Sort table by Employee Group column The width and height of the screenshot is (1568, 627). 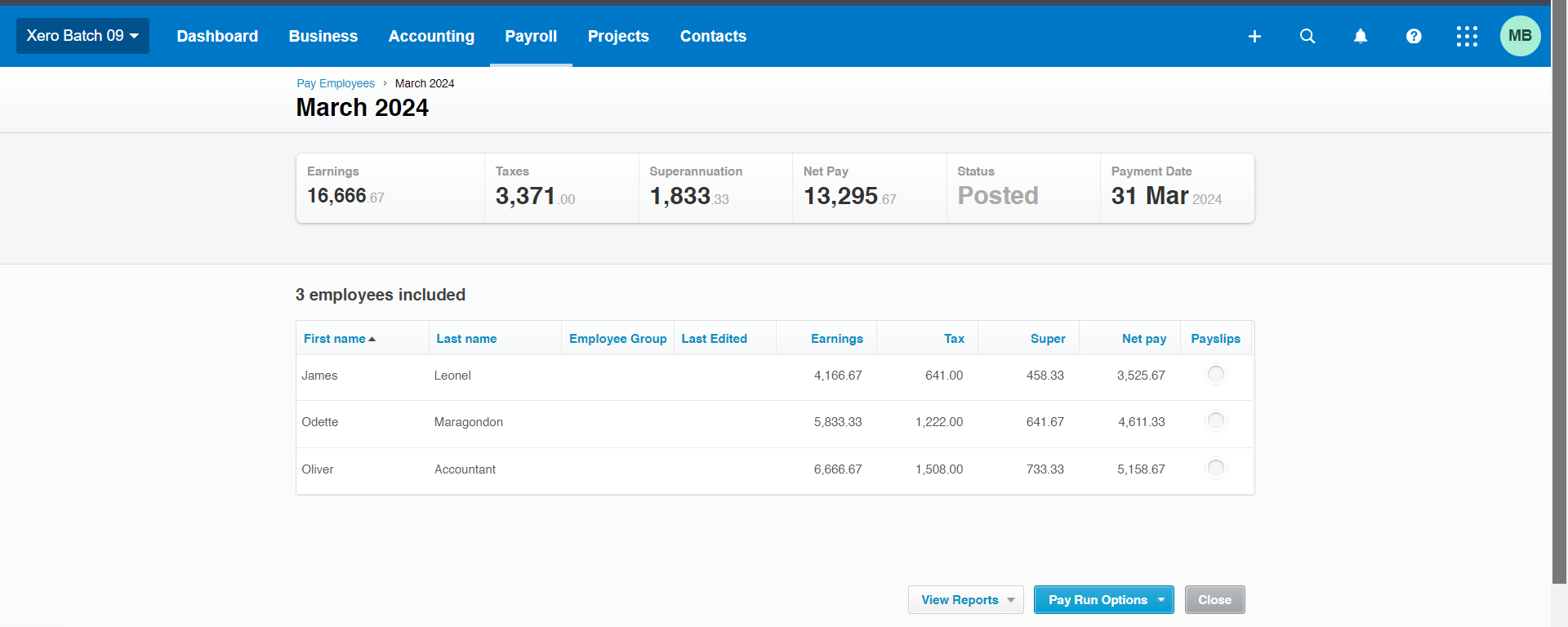617,339
